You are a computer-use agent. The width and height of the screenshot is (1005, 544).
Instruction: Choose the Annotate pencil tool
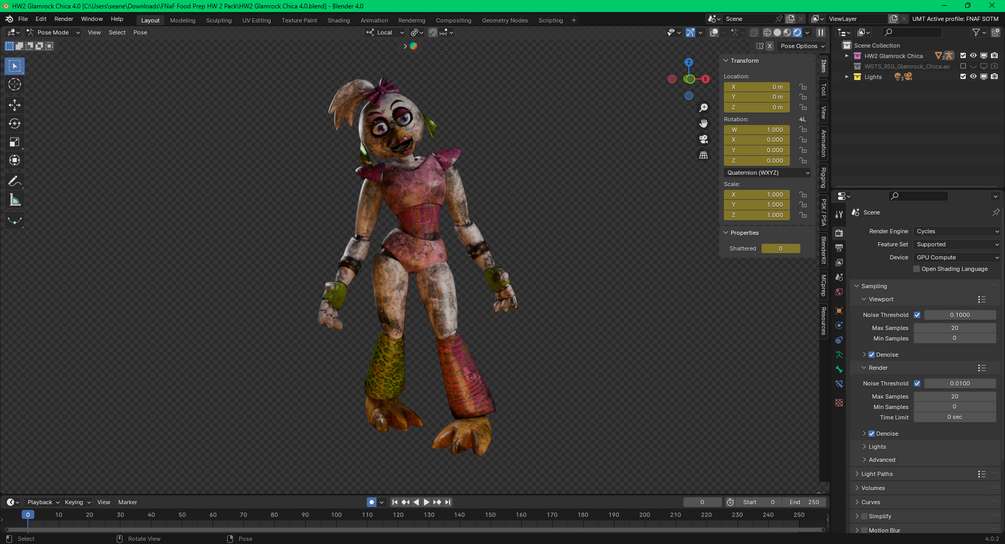tap(15, 181)
